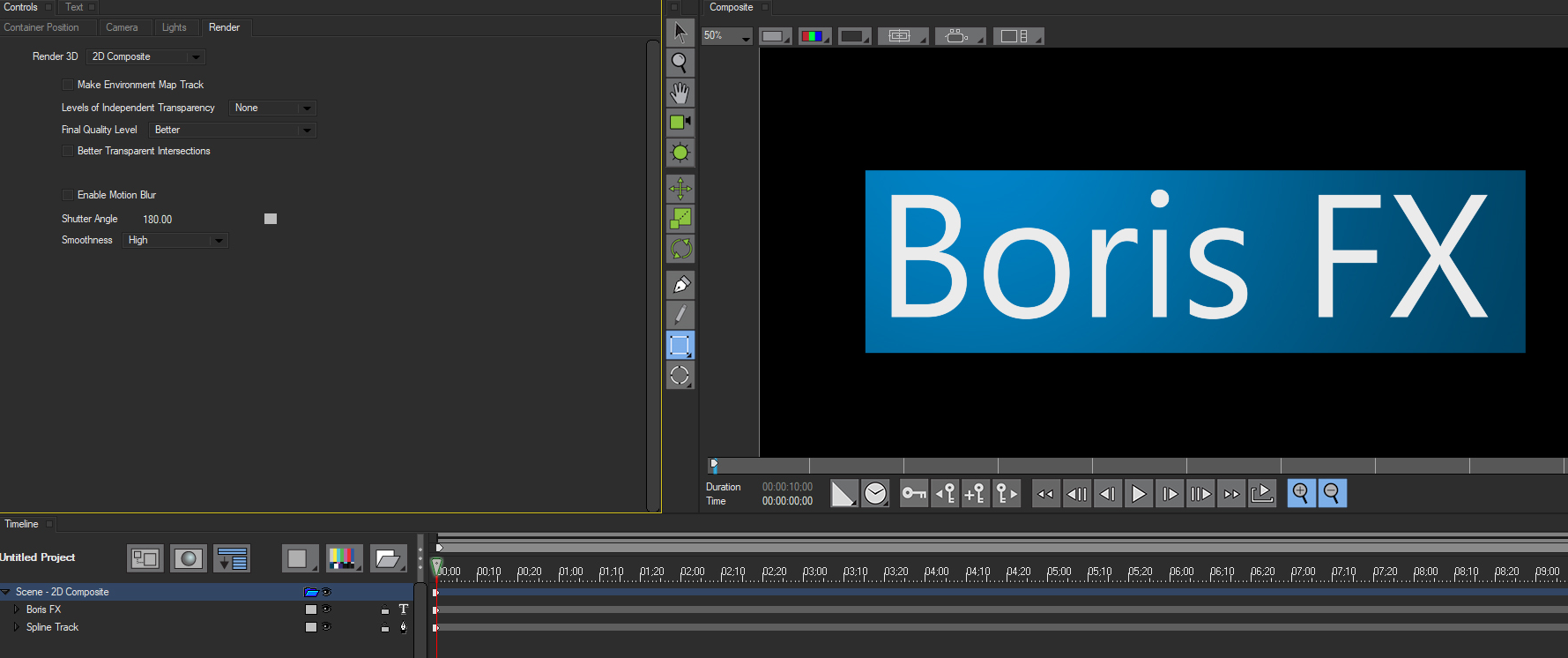Collapse the Scene - 2D Composite track

pyautogui.click(x=6, y=592)
